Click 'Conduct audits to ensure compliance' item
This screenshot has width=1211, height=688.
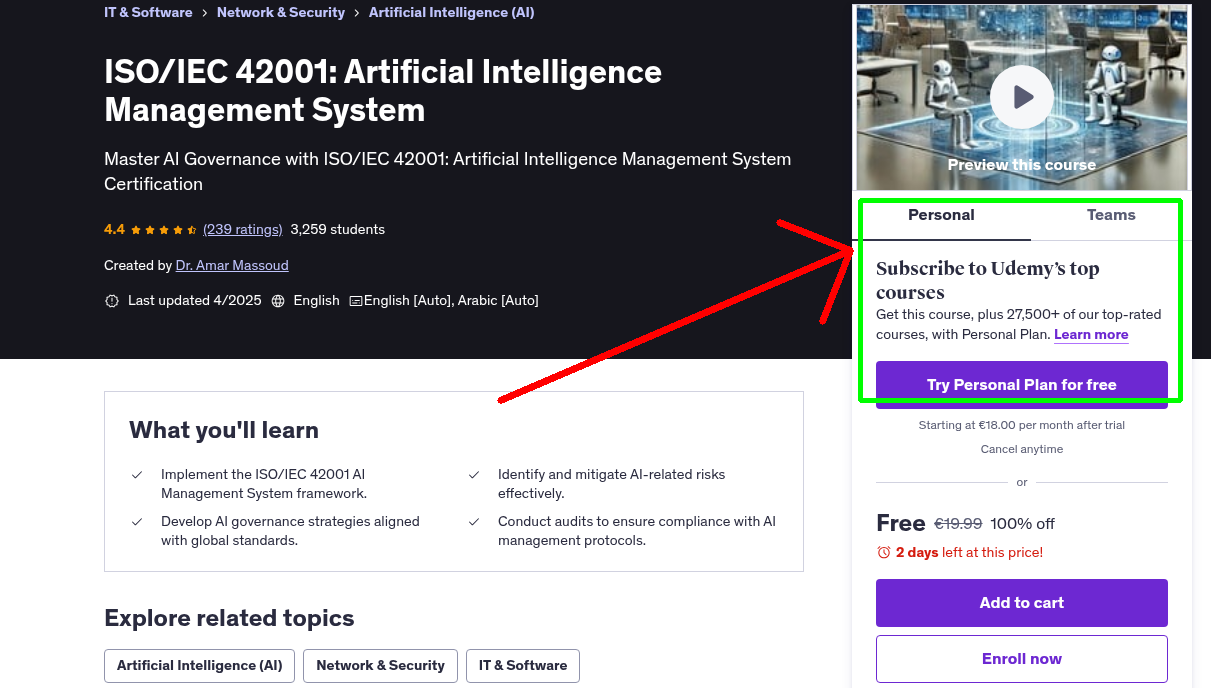[x=637, y=531]
